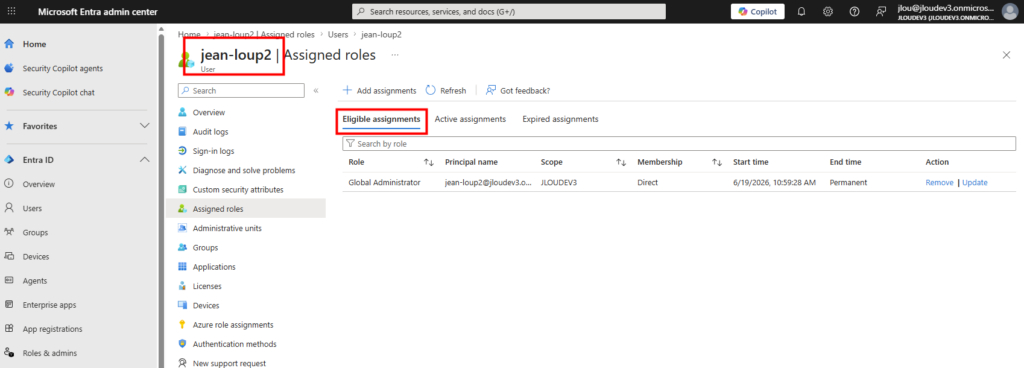
Task: Click the Audit logs icon
Action: [x=183, y=132]
